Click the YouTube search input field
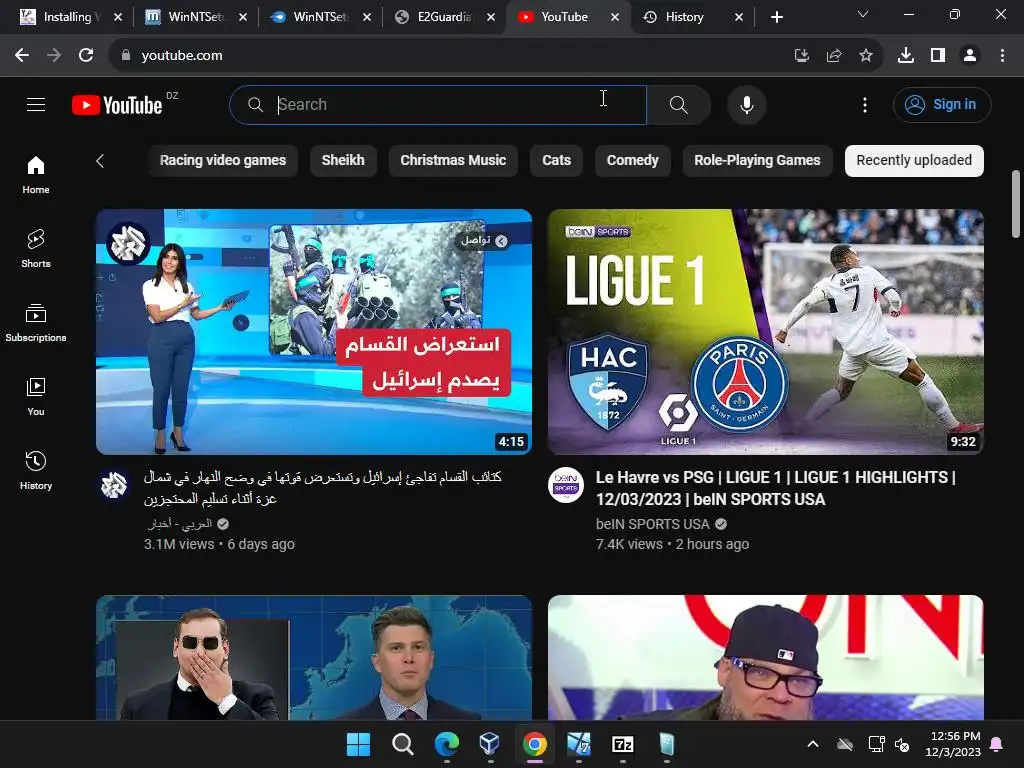Image resolution: width=1024 pixels, height=768 pixels. (x=438, y=104)
